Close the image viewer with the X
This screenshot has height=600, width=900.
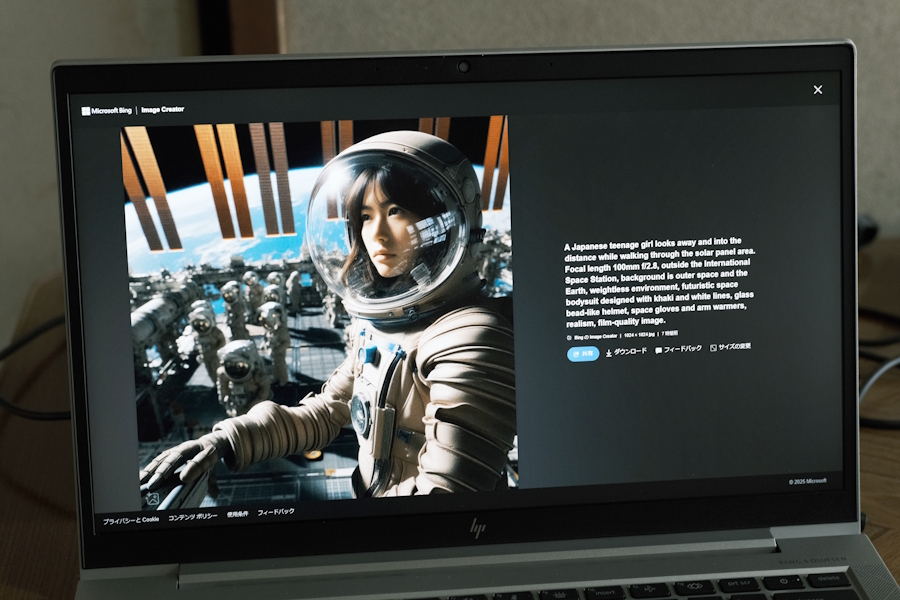pyautogui.click(x=817, y=90)
